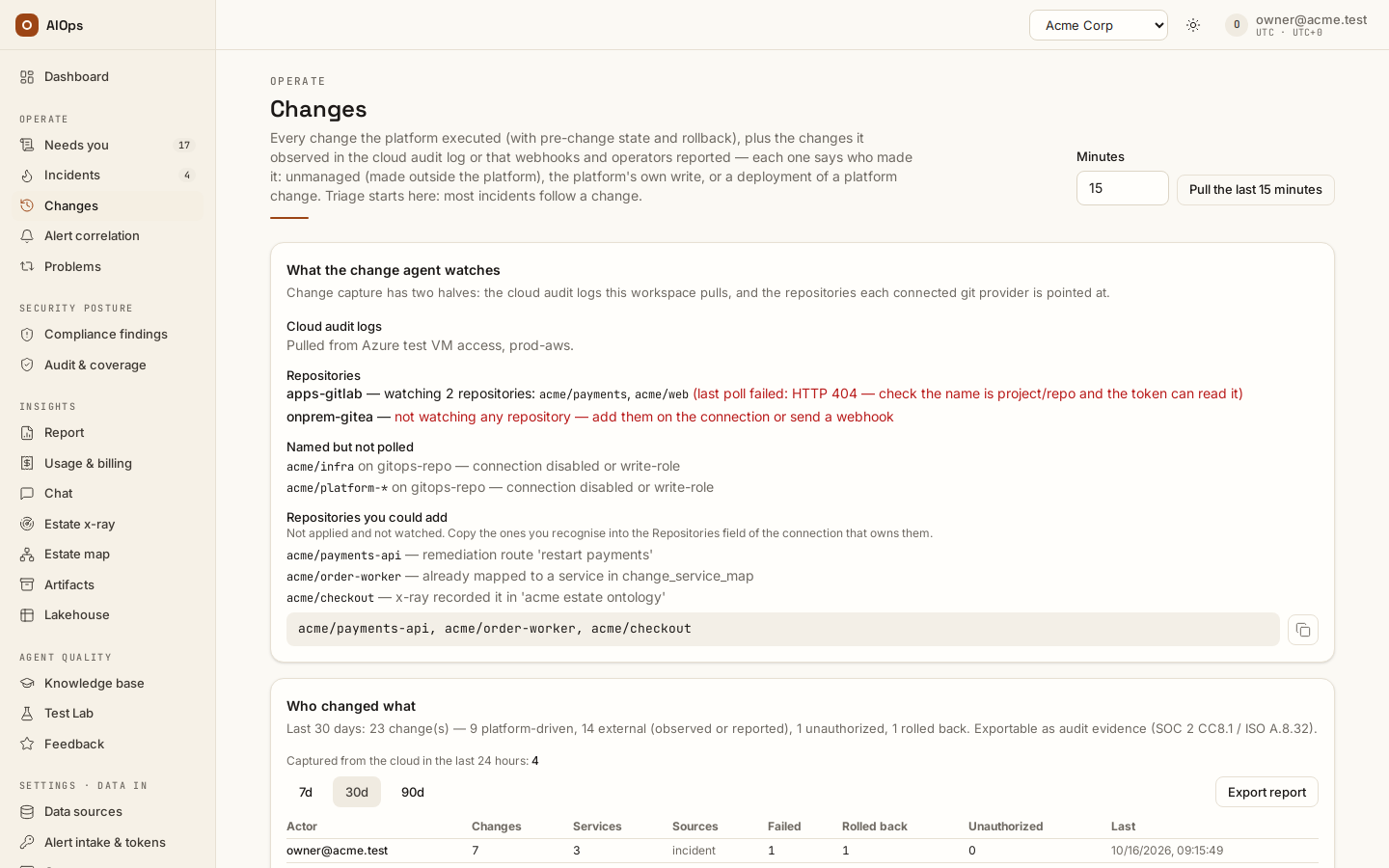Click the Last column header
The width and height of the screenshot is (1389, 868).
coord(1123,827)
